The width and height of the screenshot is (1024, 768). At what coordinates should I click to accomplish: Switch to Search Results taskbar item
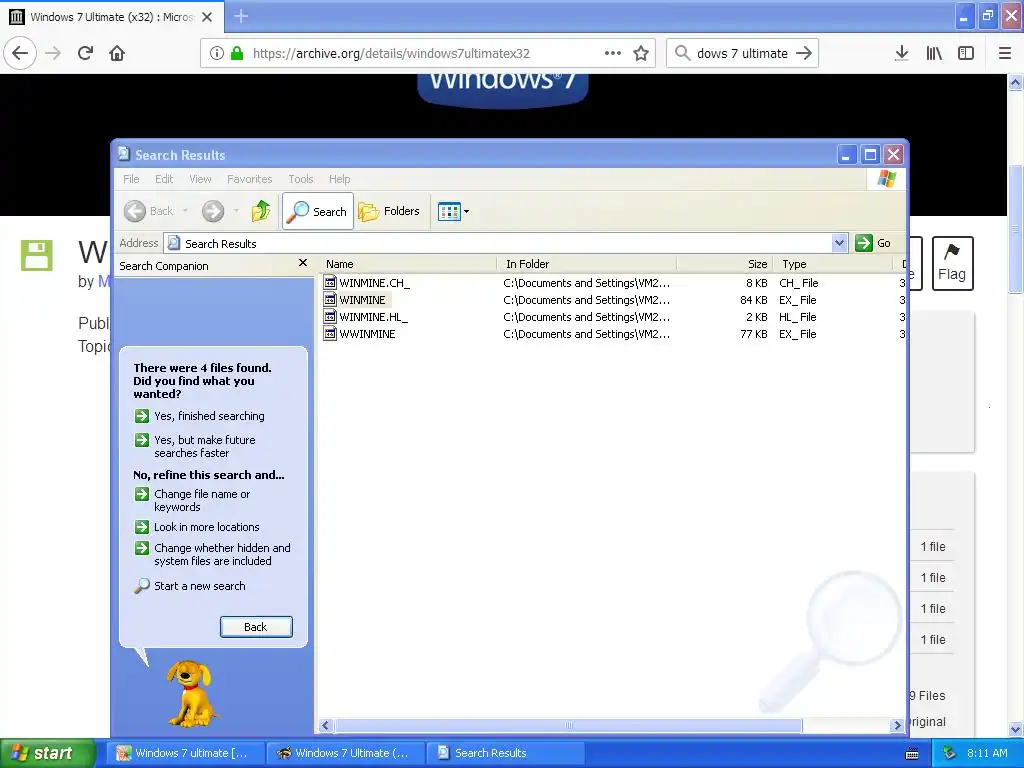[505, 753]
